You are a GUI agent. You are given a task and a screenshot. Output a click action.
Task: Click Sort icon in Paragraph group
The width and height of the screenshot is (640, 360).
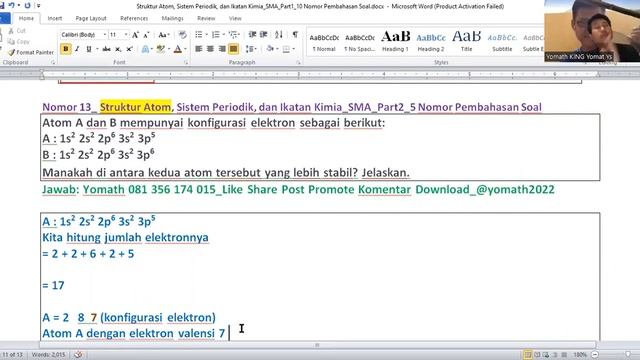click(x=279, y=35)
